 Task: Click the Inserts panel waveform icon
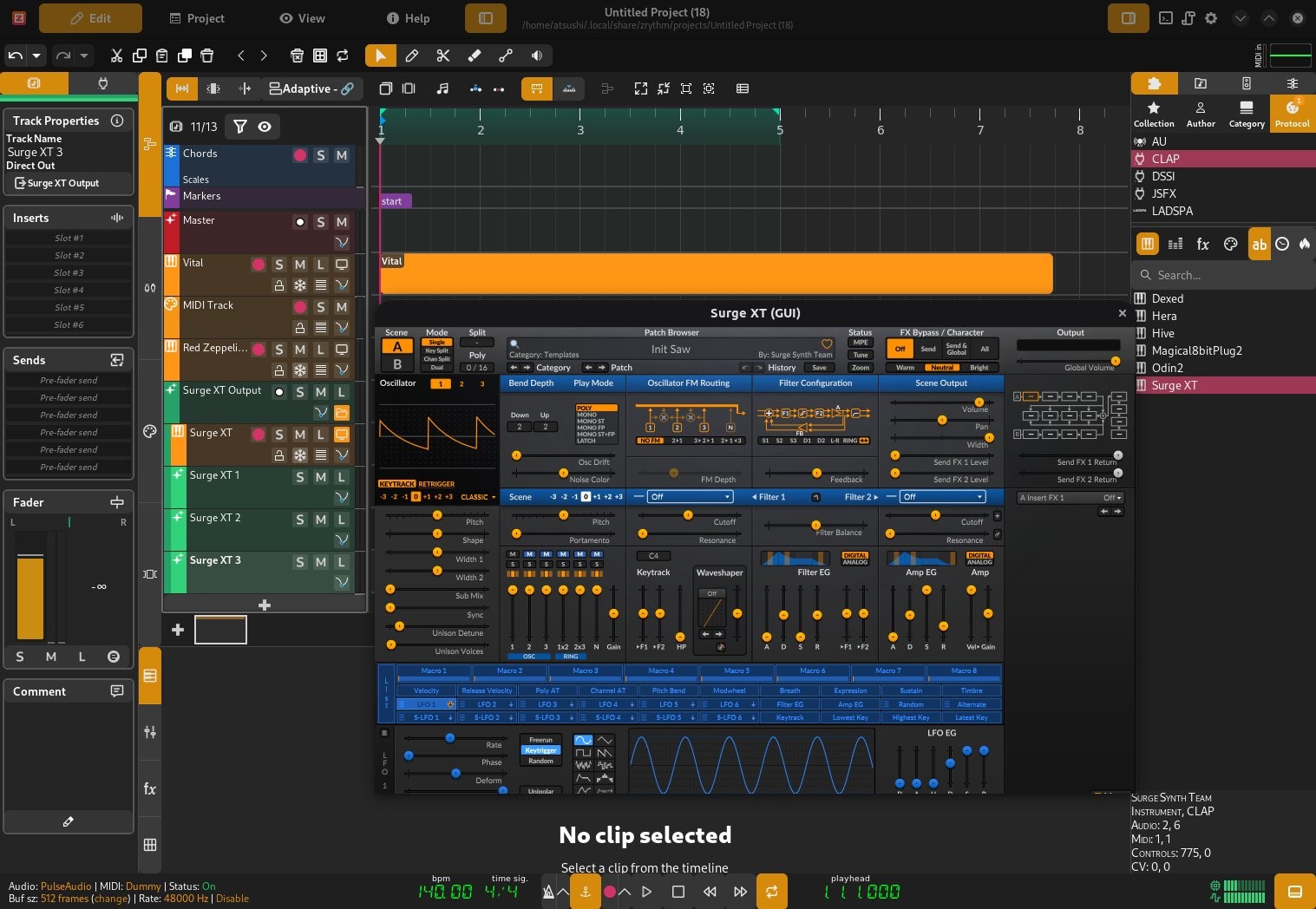tap(117, 218)
